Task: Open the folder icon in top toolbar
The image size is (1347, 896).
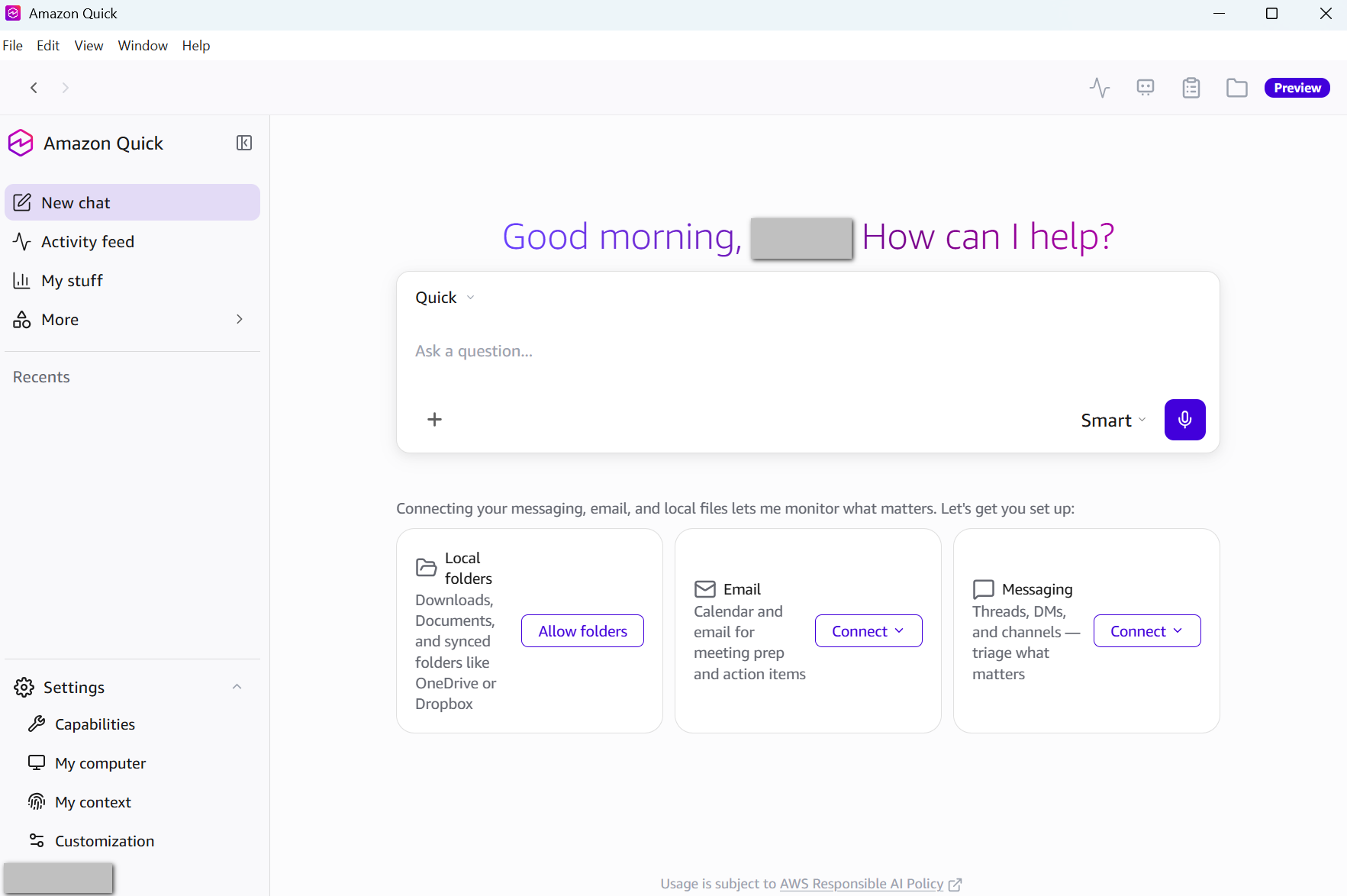Action: tap(1237, 88)
